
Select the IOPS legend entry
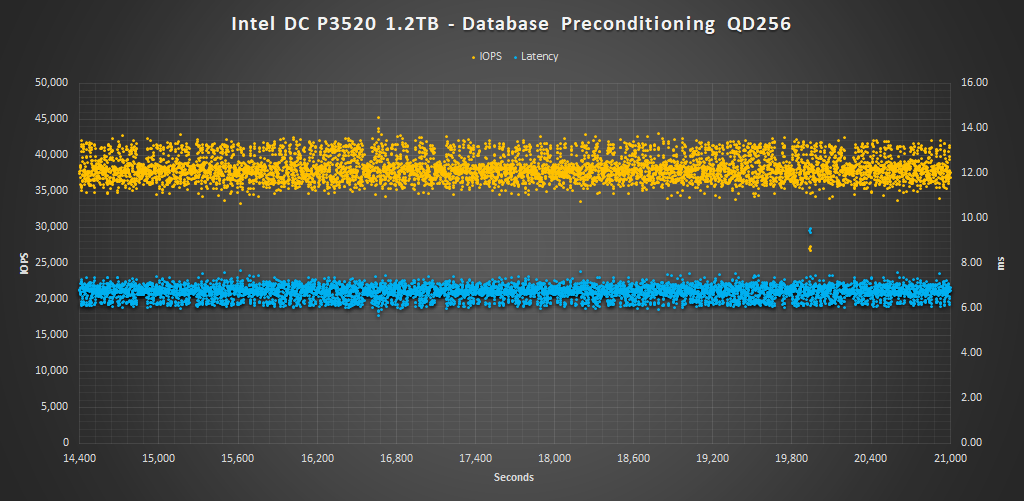pyautogui.click(x=487, y=56)
